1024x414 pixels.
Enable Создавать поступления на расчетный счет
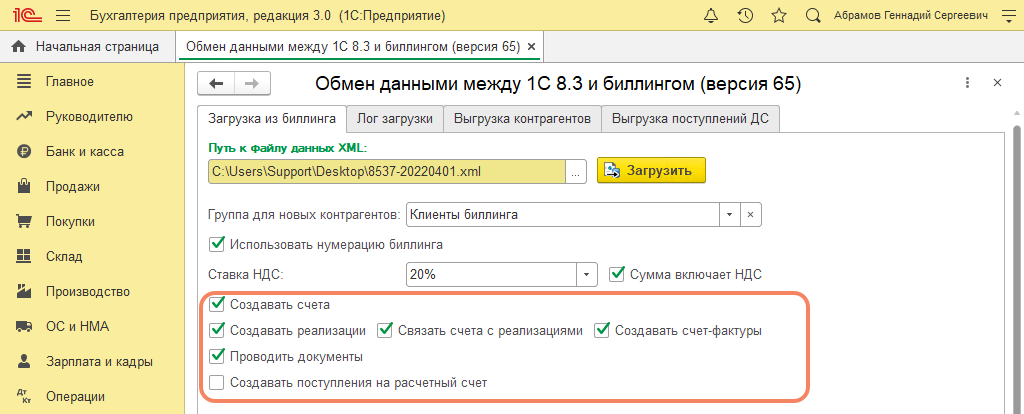(x=217, y=383)
